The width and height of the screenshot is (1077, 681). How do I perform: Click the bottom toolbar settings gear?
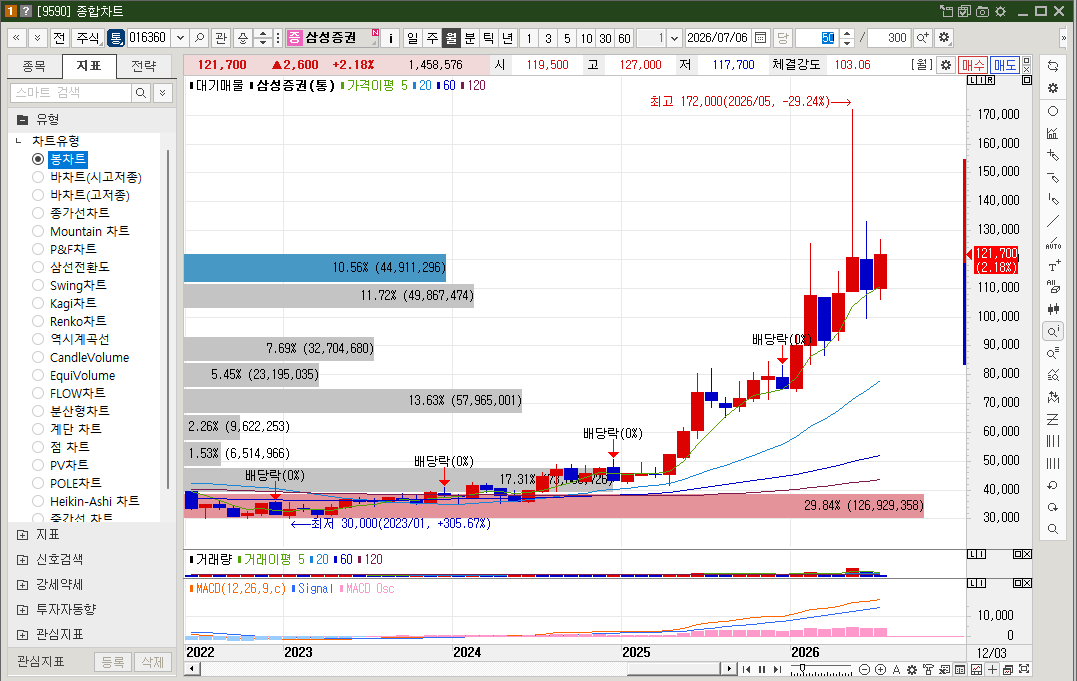point(912,669)
